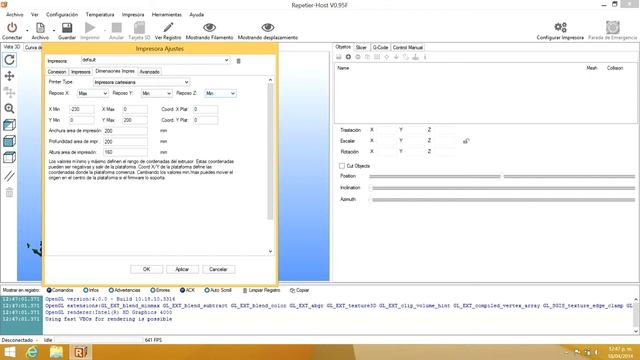Toggle the Errores log filter
This screenshot has height=360, width=640.
coord(160,290)
